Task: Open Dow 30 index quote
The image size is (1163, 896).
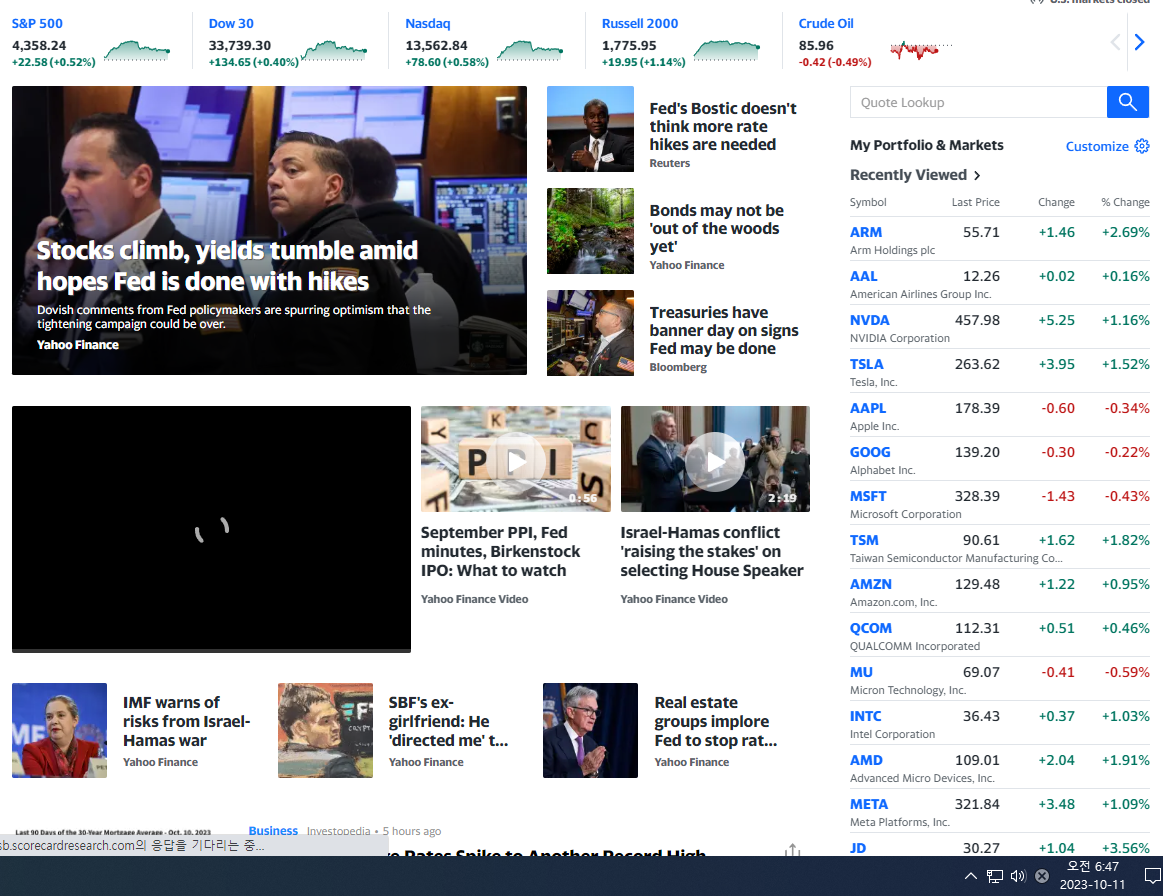Action: point(231,24)
